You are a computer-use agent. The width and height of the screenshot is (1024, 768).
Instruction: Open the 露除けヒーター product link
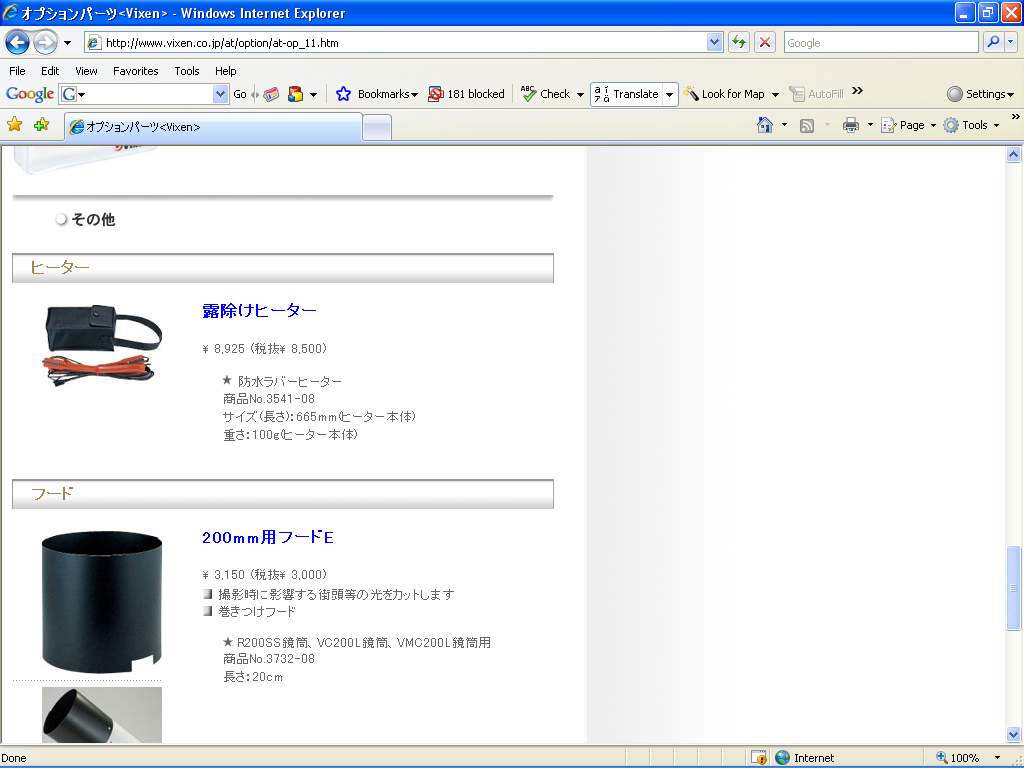pos(259,311)
